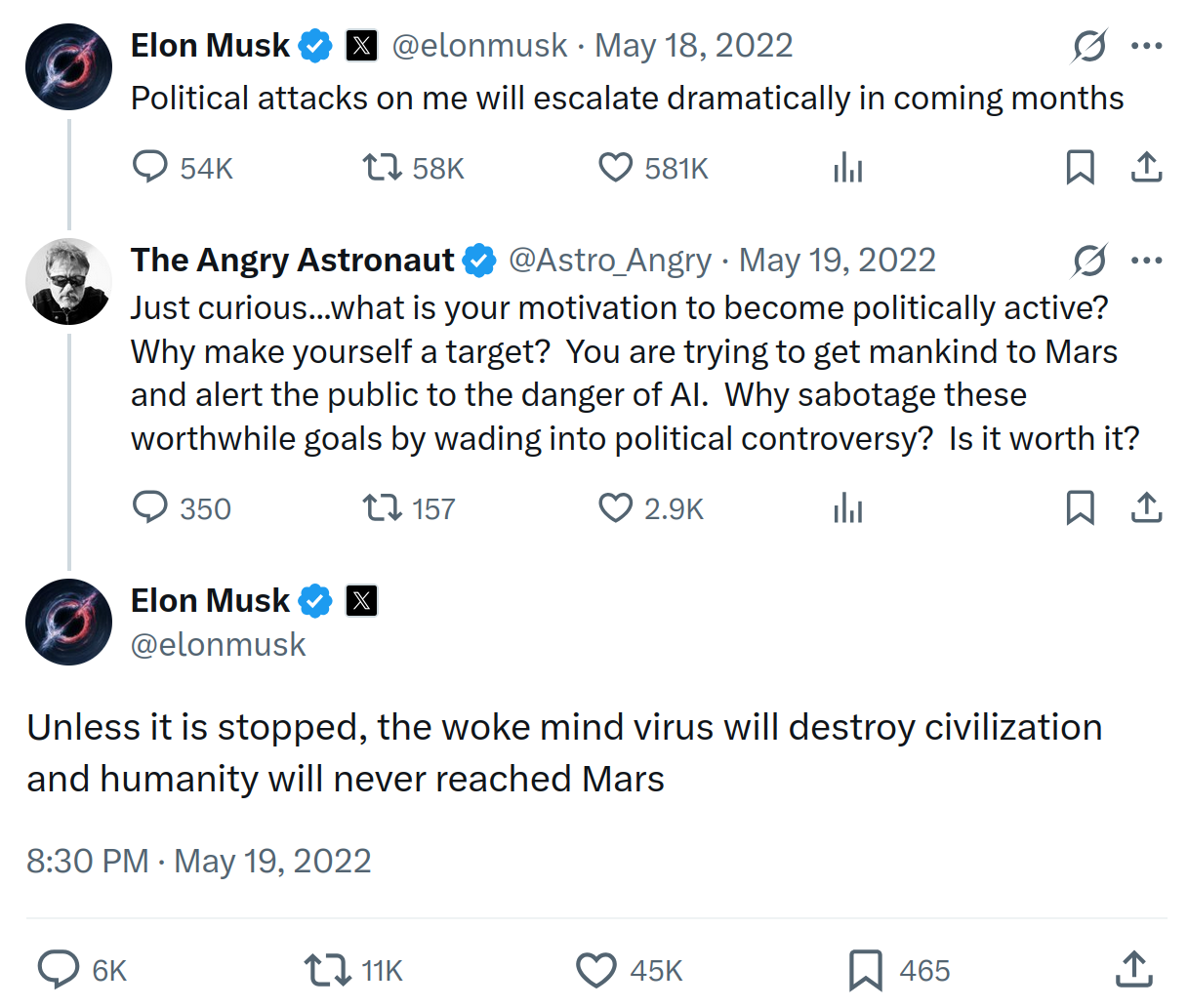View analytics of the first Elon tweet
1188x1008 pixels.
click(x=848, y=168)
